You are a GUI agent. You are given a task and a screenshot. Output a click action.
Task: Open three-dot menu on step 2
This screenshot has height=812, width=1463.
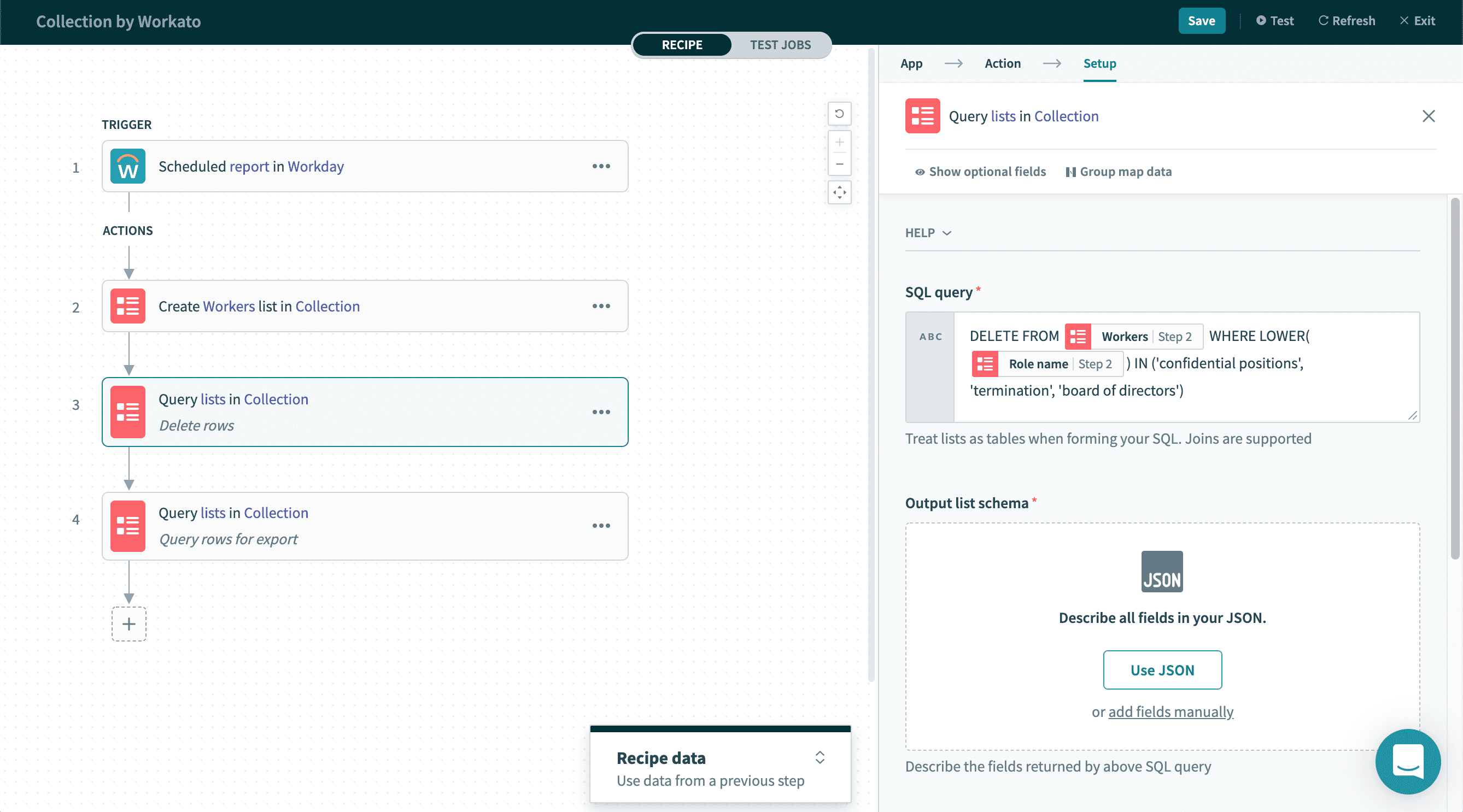coord(601,306)
